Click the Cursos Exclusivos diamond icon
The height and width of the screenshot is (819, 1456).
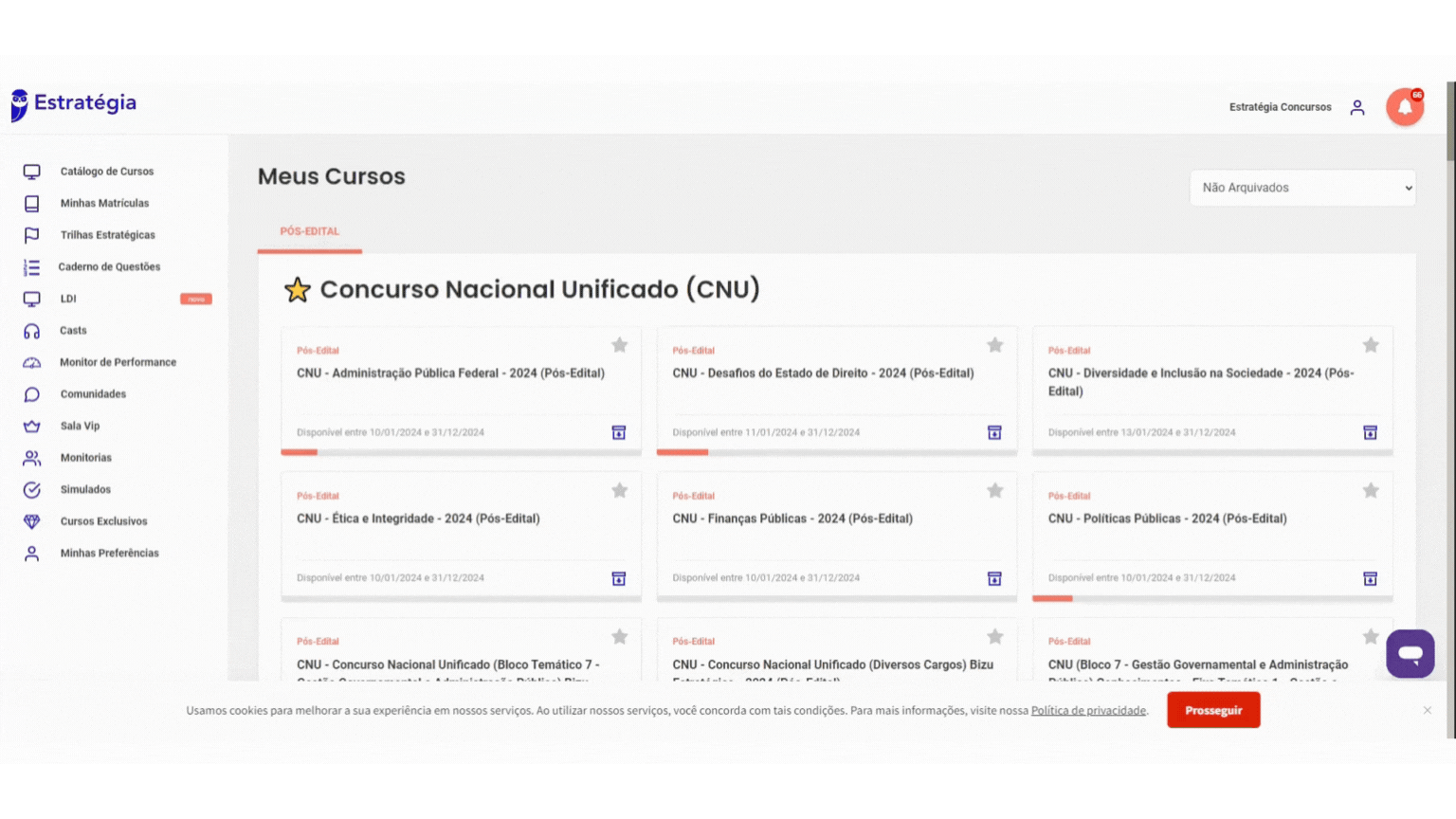click(31, 521)
